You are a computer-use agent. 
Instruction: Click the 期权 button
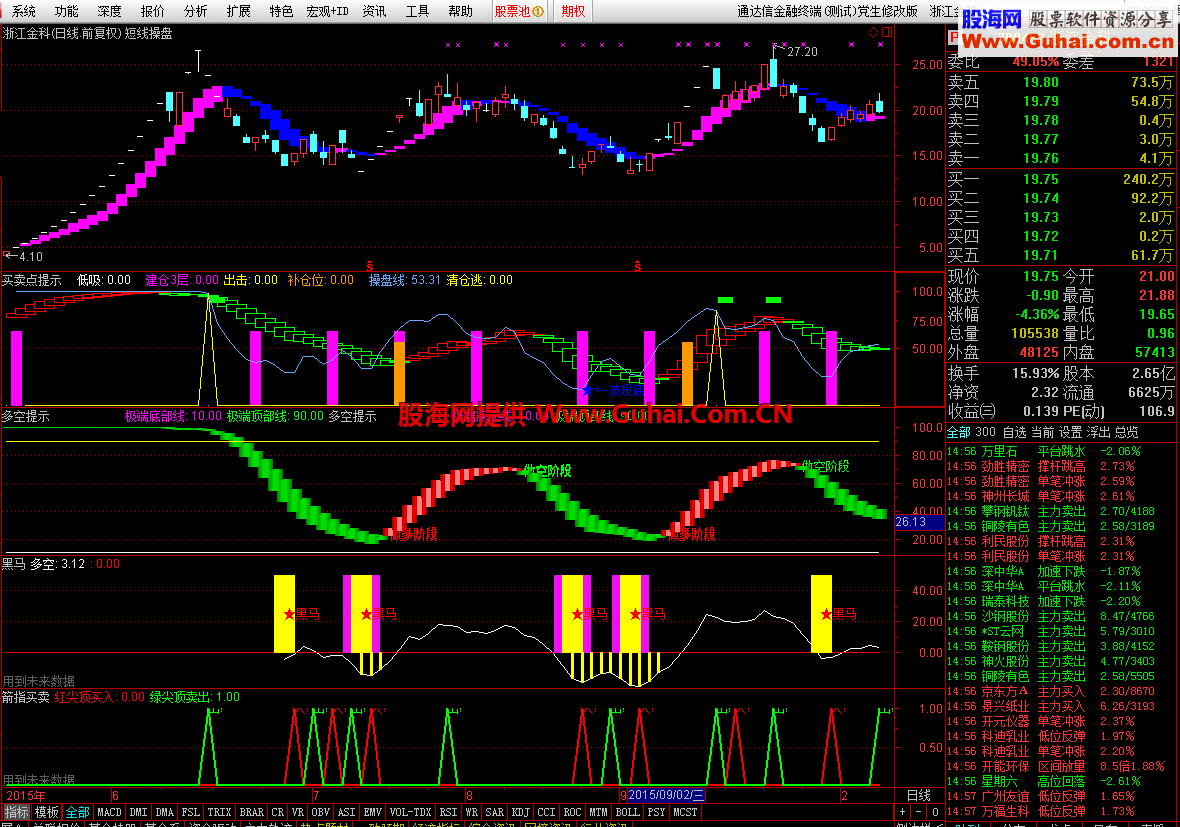click(573, 11)
